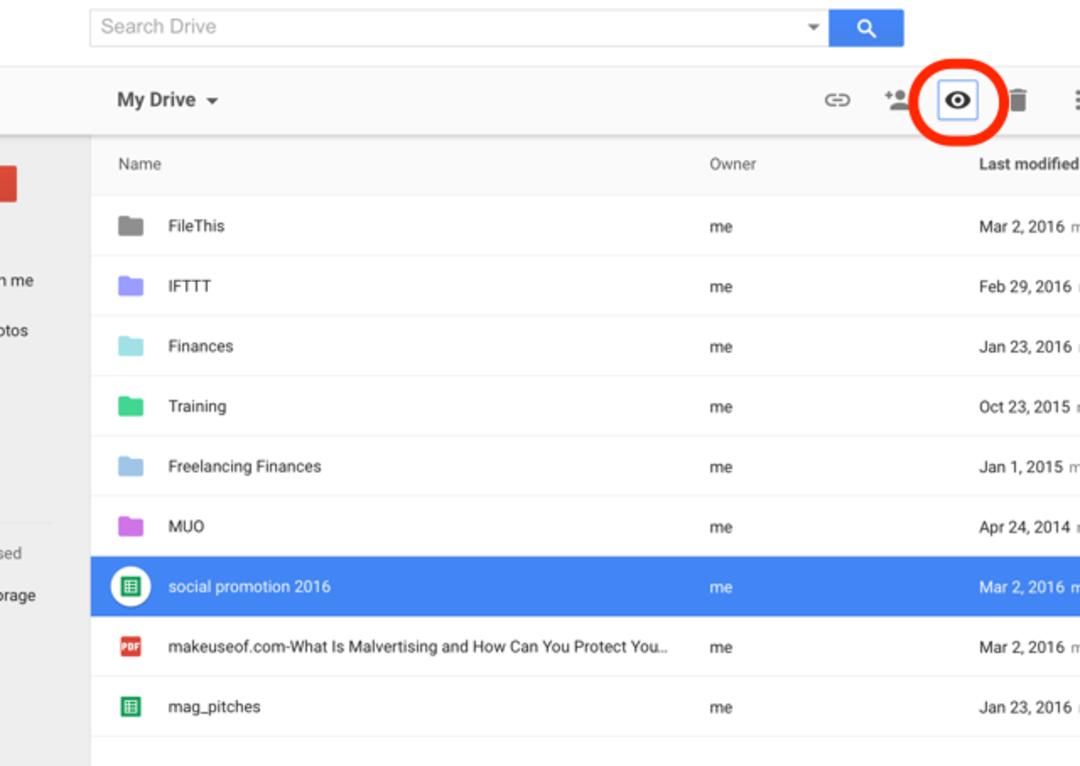
Task: Select the Finances folder row
Action: coord(585,346)
